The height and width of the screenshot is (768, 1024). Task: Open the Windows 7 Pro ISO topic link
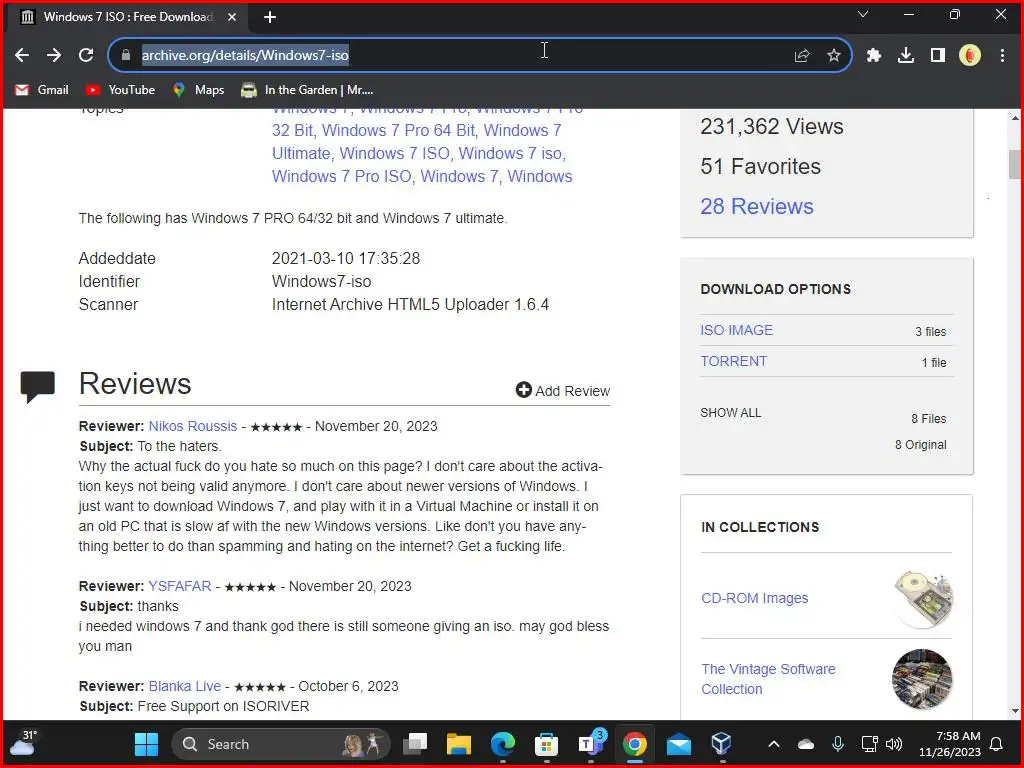point(342,176)
